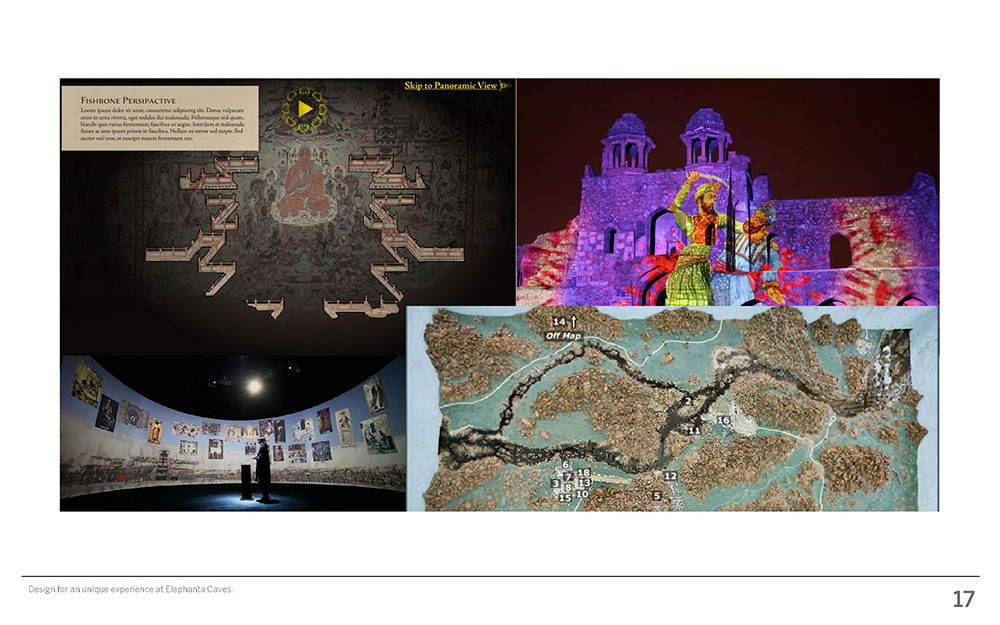Select map marker number 5
The image size is (1000, 625).
pos(657,496)
